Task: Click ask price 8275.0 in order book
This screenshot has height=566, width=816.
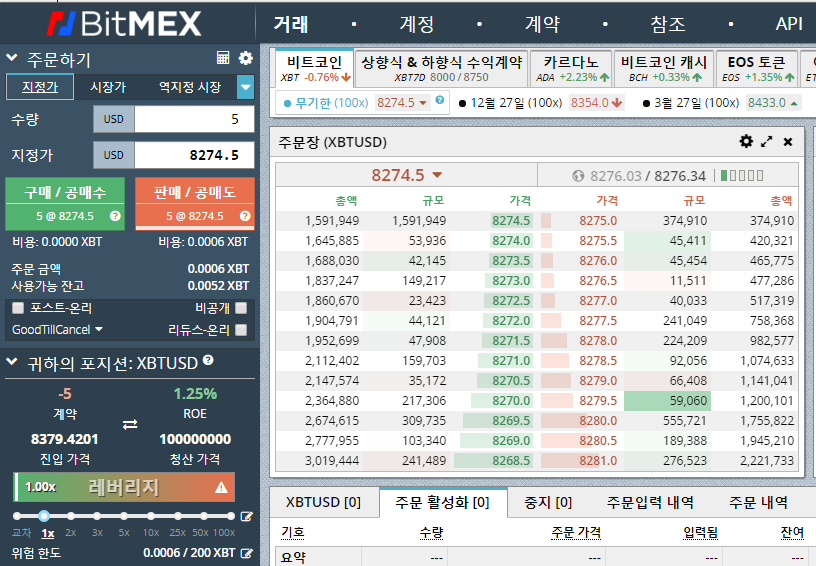Action: point(598,221)
